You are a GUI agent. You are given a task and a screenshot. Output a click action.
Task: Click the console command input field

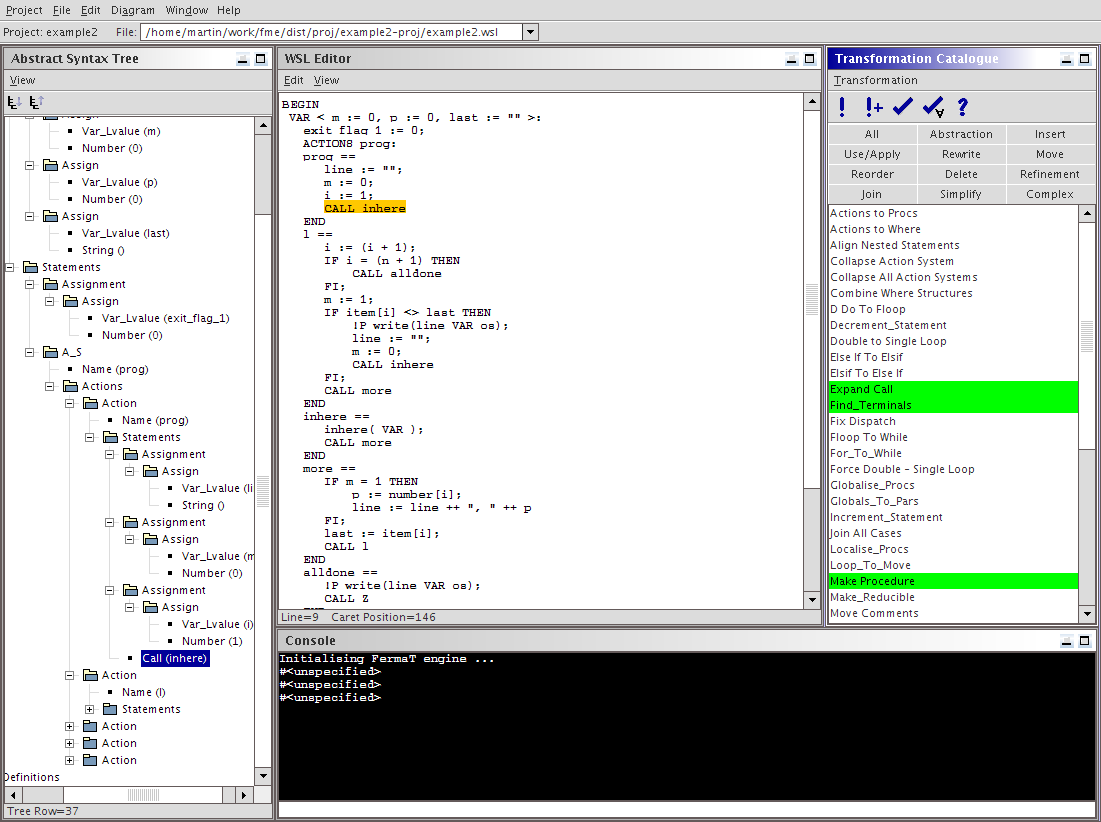click(687, 809)
